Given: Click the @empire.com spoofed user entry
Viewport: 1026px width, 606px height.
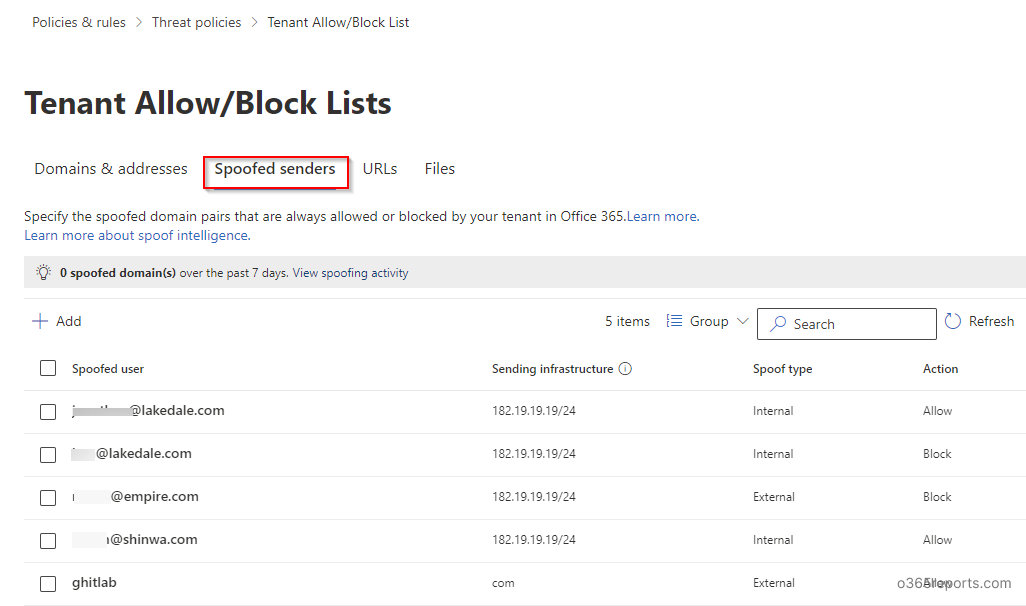Looking at the screenshot, I should [x=135, y=497].
